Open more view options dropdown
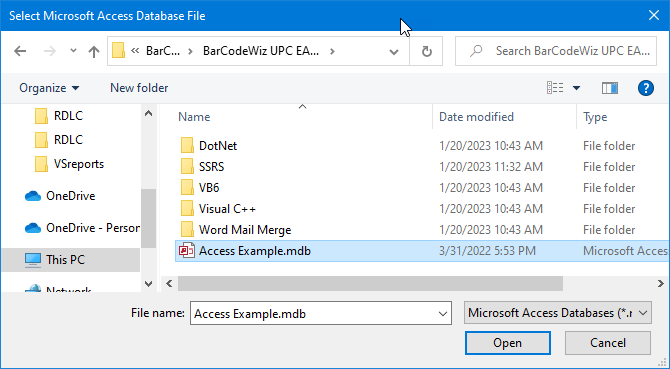The width and height of the screenshot is (670, 369). pos(576,88)
